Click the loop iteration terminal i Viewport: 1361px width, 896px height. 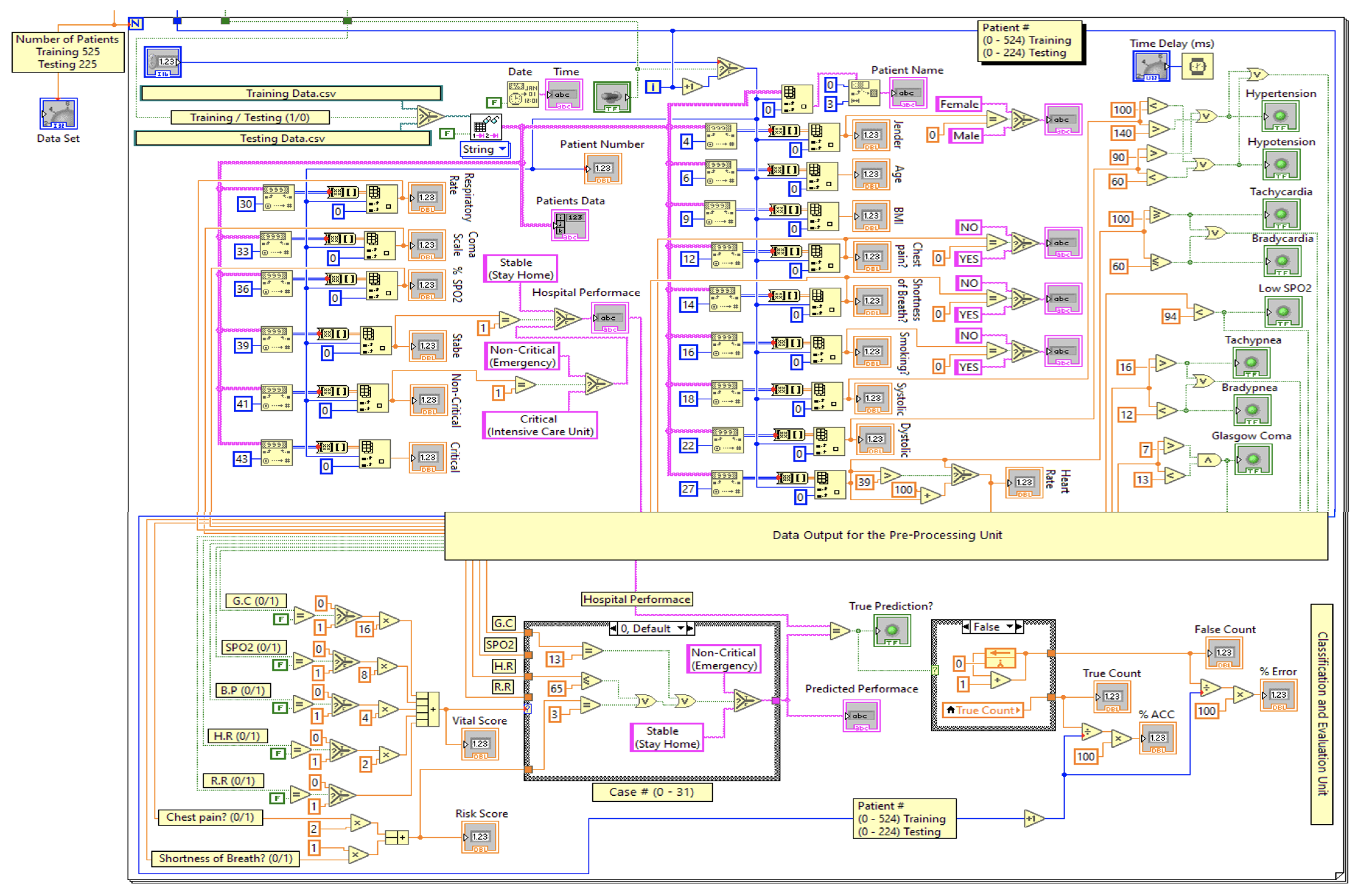[652, 87]
